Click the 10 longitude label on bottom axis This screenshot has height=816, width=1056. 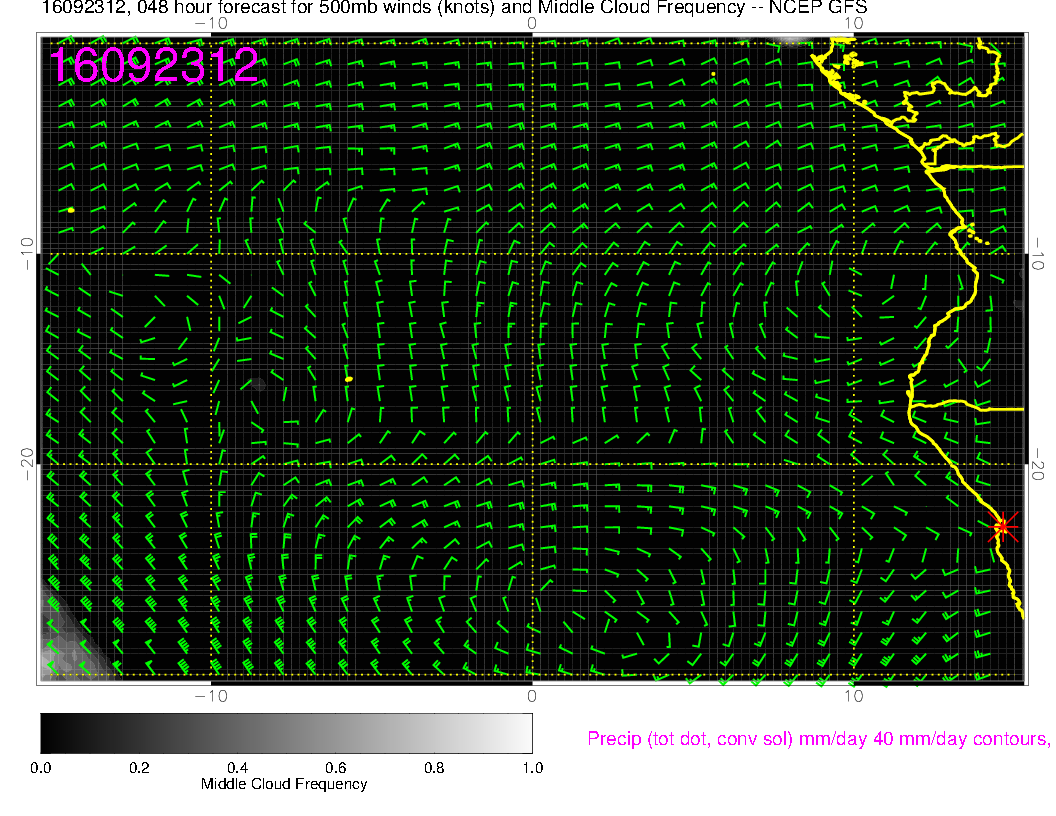[x=854, y=696]
